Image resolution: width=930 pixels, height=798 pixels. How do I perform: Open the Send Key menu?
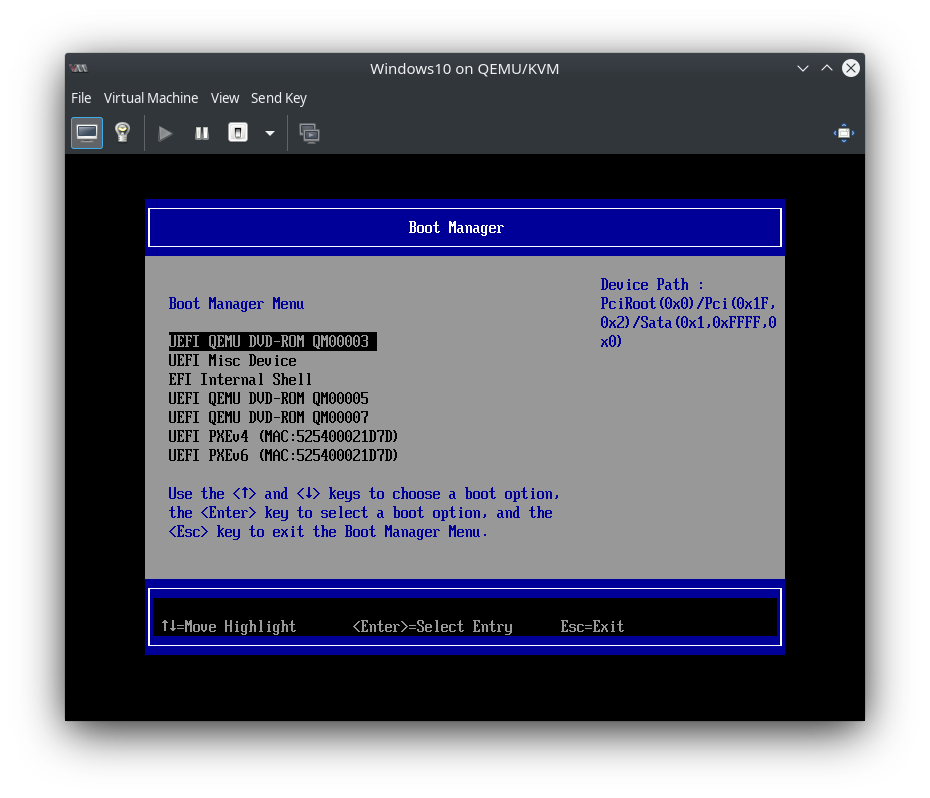click(x=279, y=98)
